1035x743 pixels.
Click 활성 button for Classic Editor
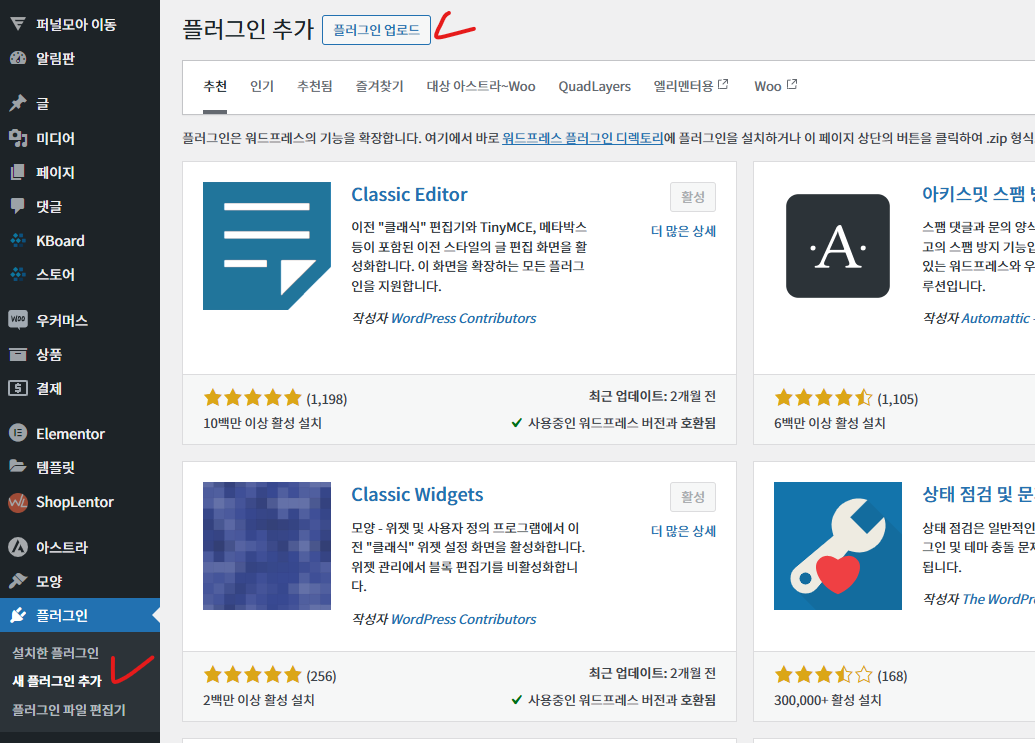(693, 197)
